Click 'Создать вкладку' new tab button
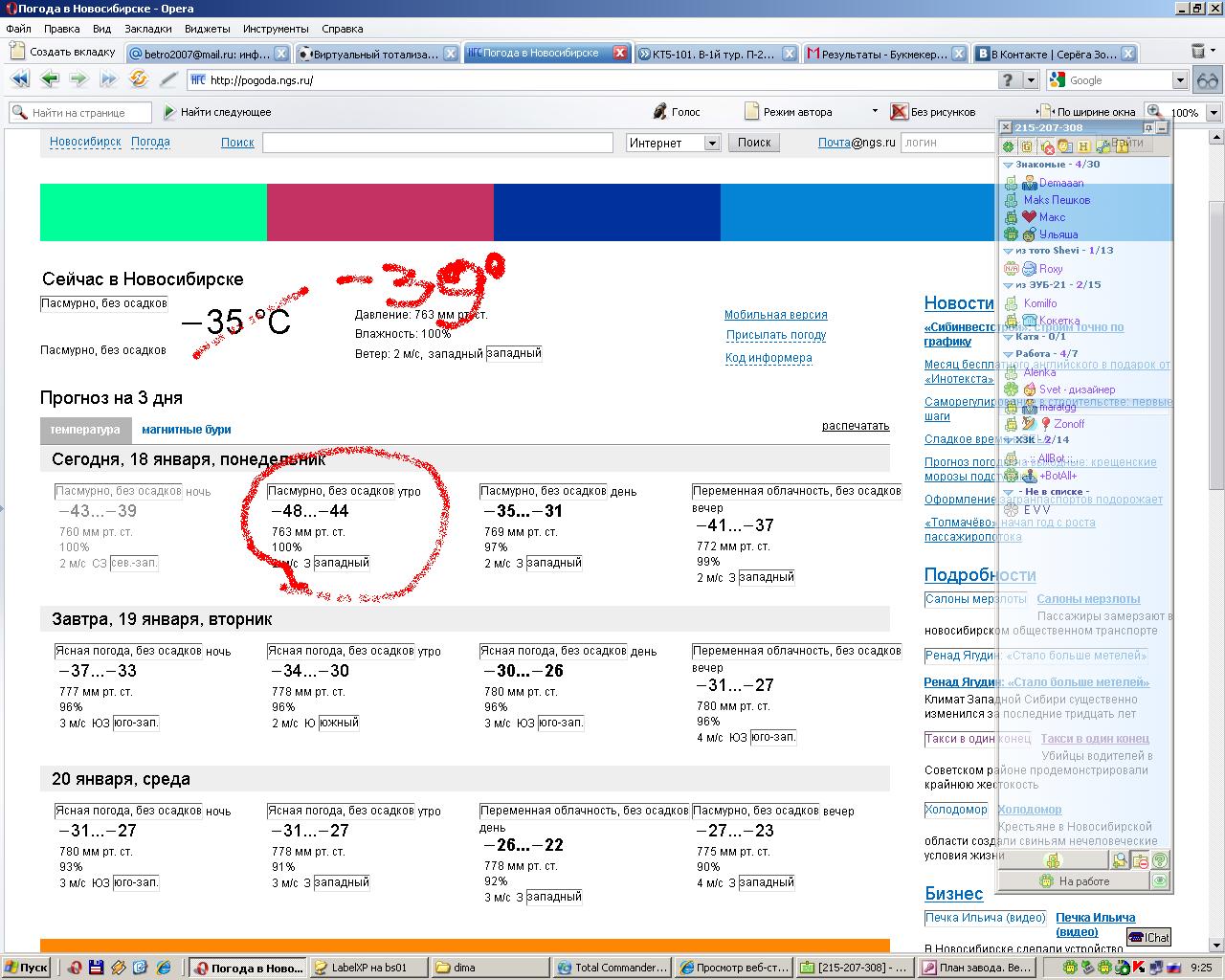This screenshot has width=1225, height=980. coord(63,52)
